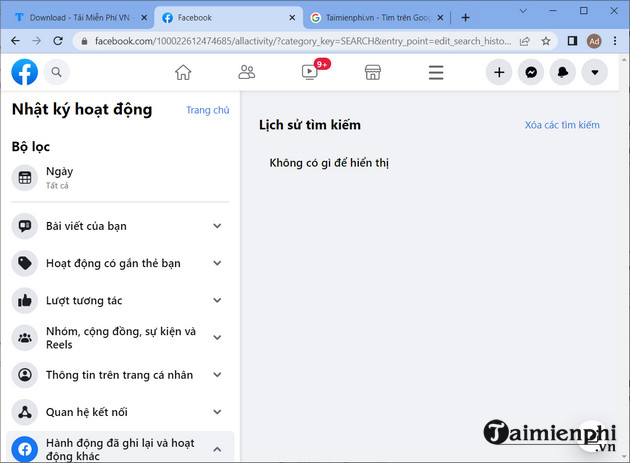Open the Watch video icon with 9+ badge
The height and width of the screenshot is (463, 630).
(x=310, y=72)
